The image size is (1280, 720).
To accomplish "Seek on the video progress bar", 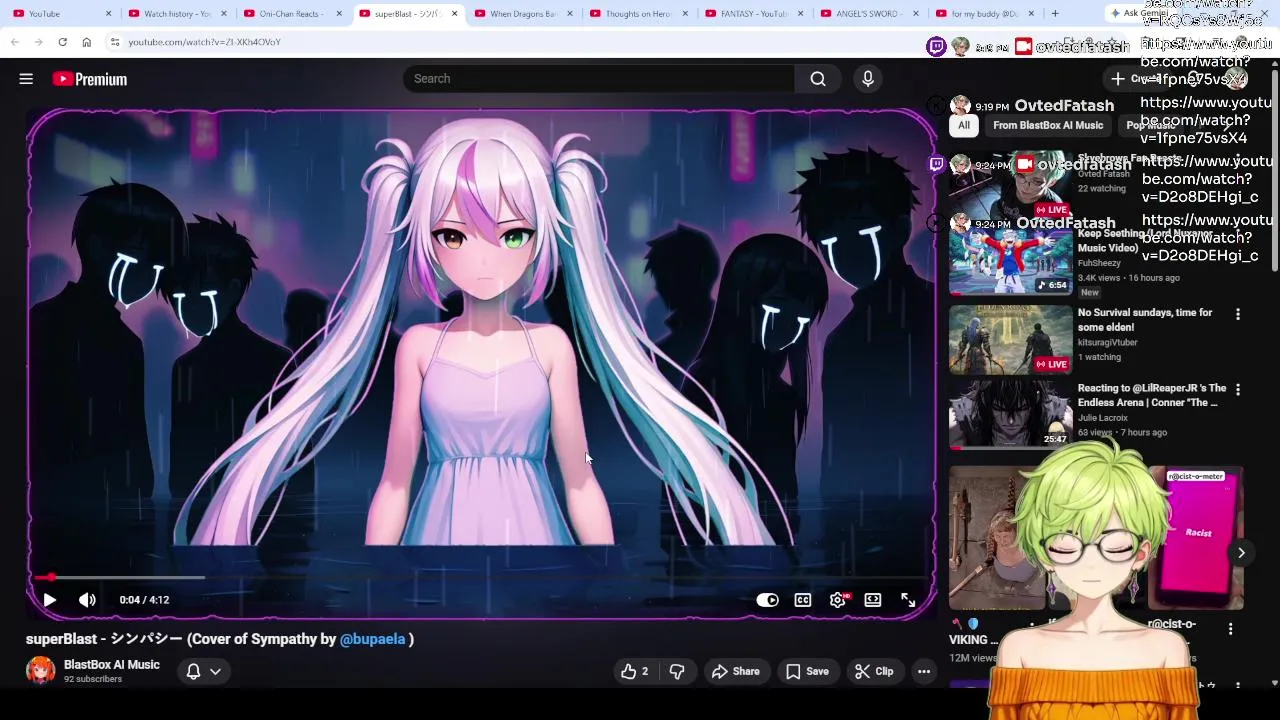I will [x=480, y=577].
